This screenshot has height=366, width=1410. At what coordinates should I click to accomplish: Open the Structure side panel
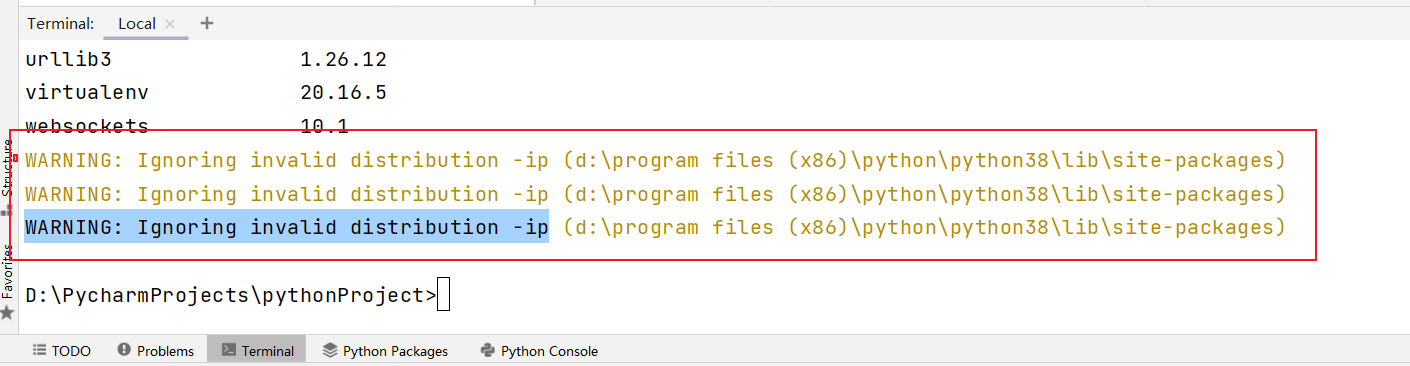click(x=8, y=168)
